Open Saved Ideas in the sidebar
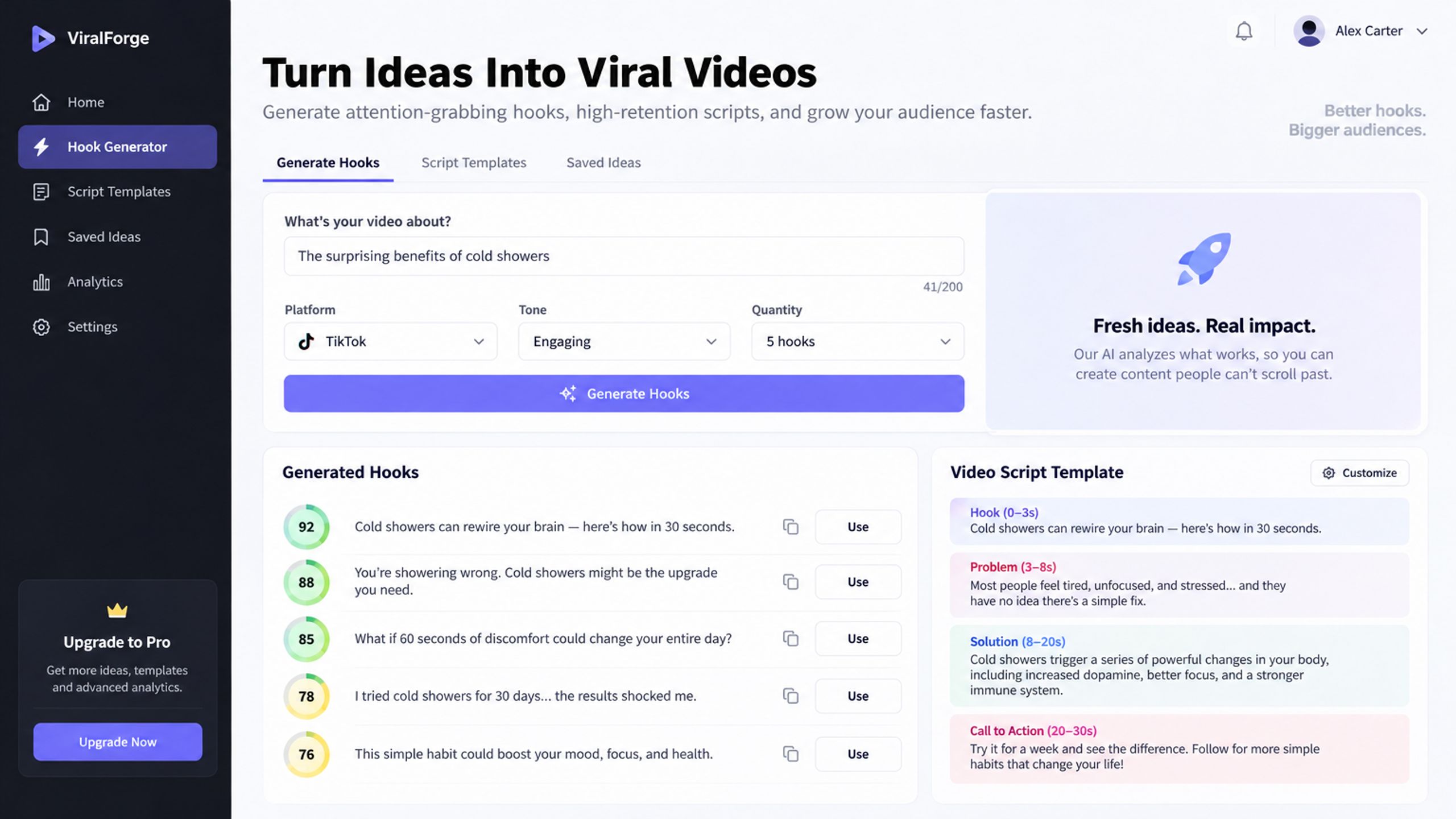The height and width of the screenshot is (819, 1456). pos(118,237)
